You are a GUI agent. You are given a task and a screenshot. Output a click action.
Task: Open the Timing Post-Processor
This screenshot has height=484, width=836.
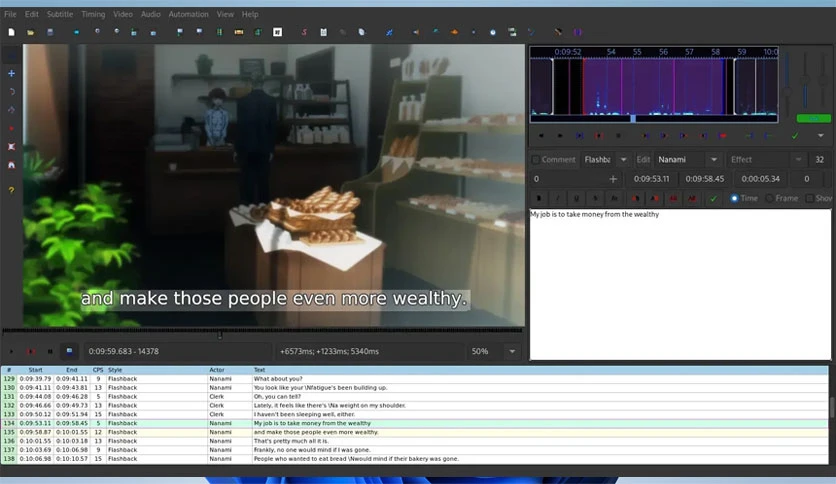[x=493, y=32]
